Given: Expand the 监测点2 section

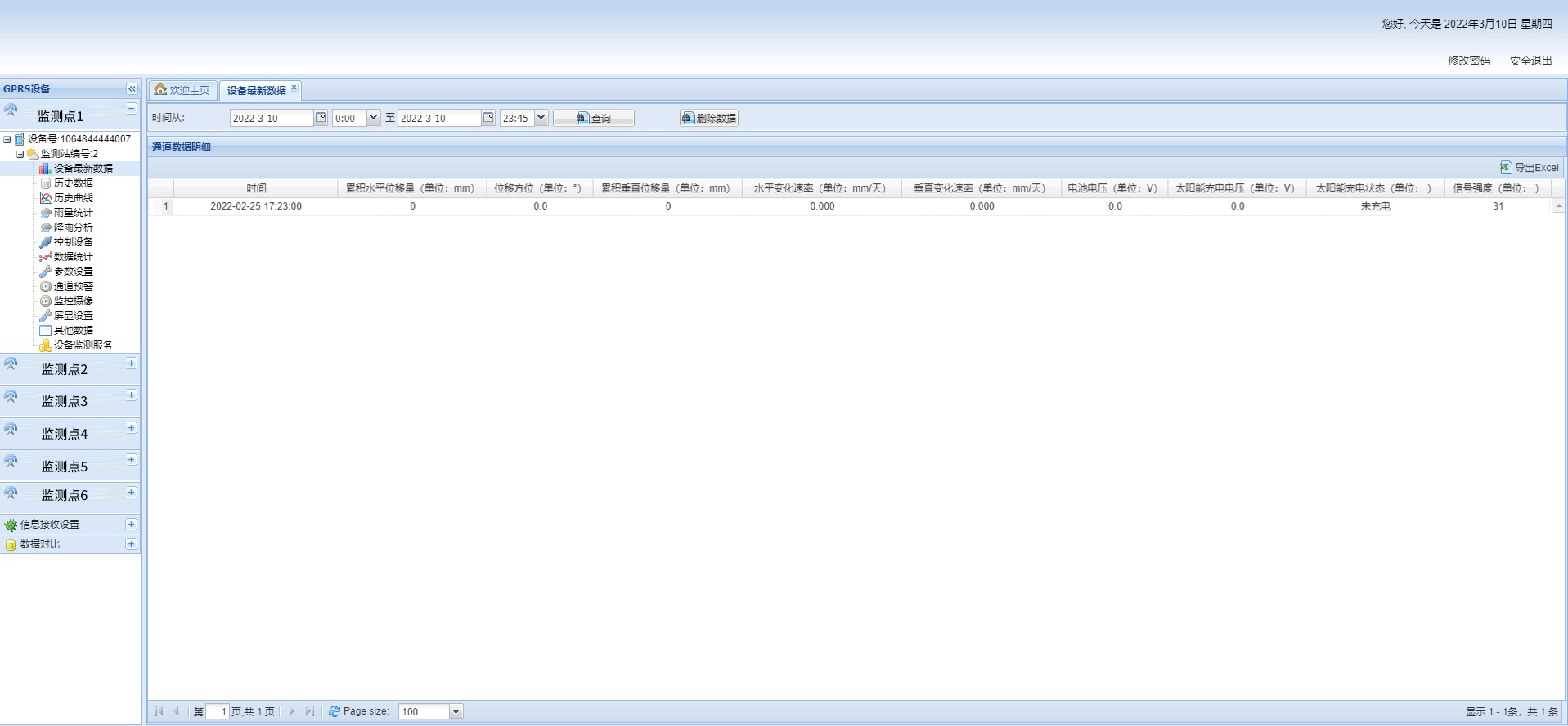Looking at the screenshot, I should (x=131, y=363).
